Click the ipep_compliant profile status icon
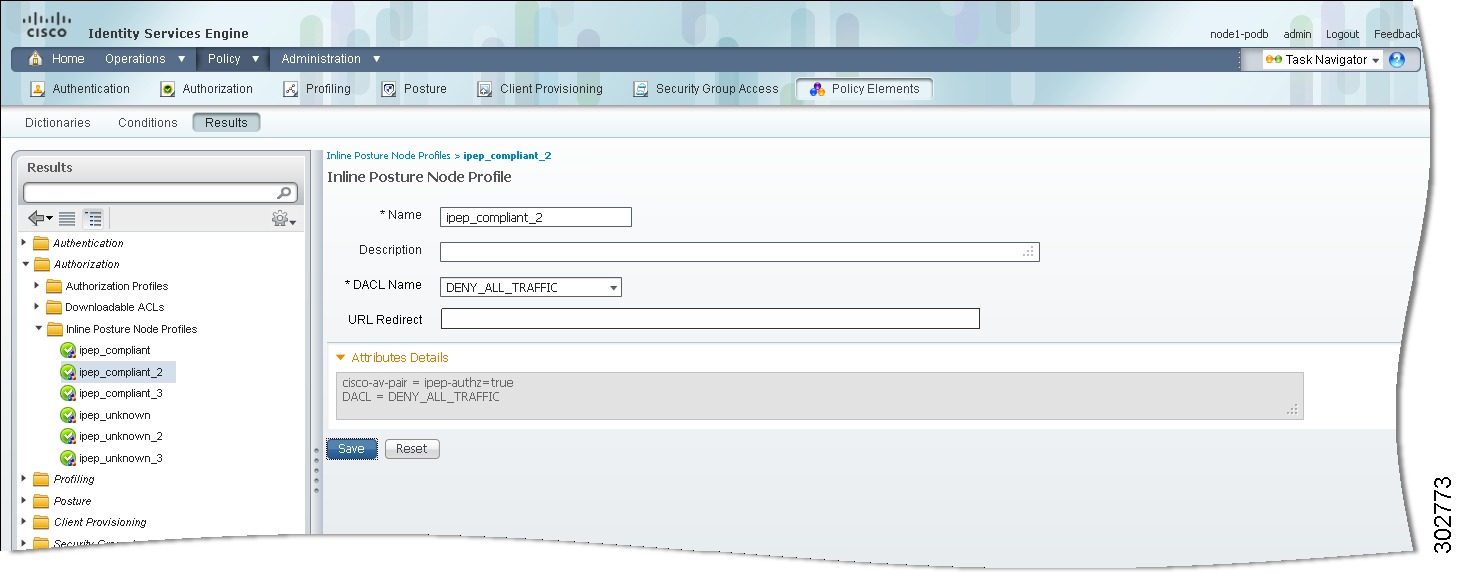1467x573 pixels. 68,350
